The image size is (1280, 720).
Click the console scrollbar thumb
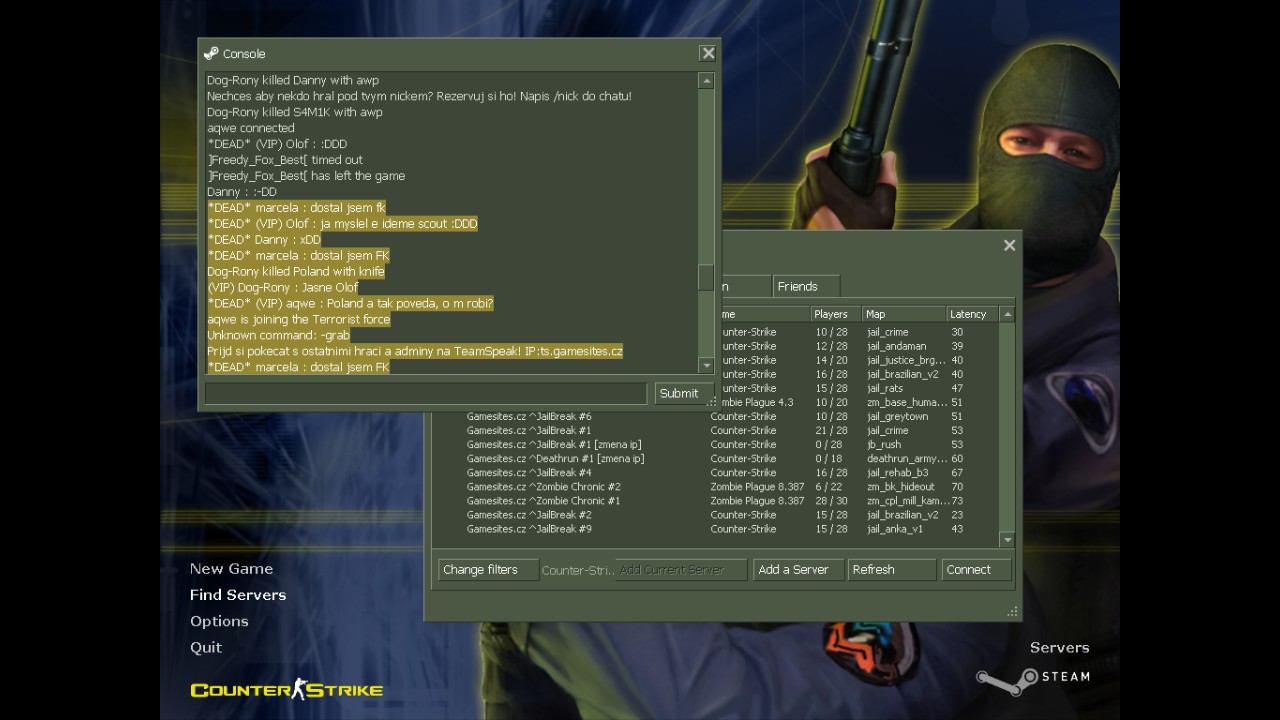[706, 277]
